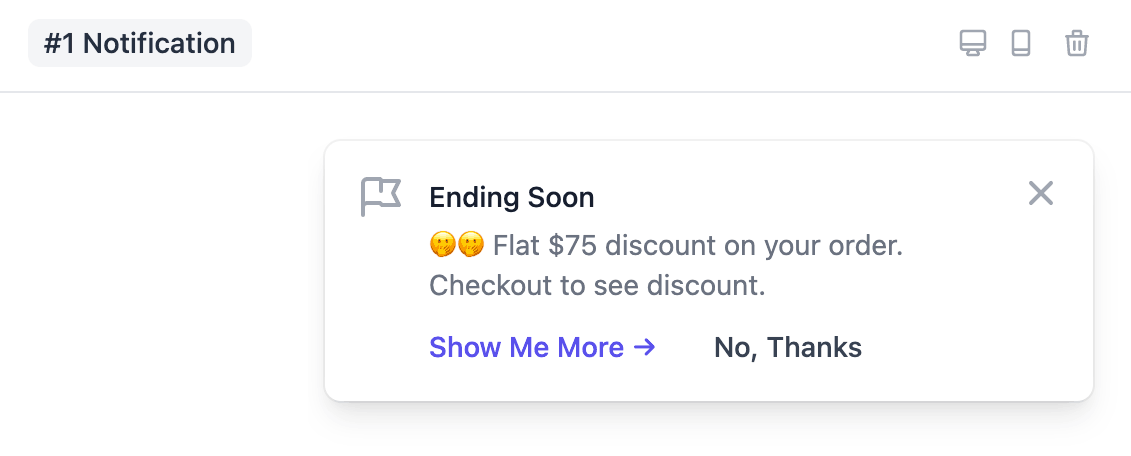Click the first hand-over-mouth emoji
This screenshot has width=1131, height=456.
(x=442, y=245)
